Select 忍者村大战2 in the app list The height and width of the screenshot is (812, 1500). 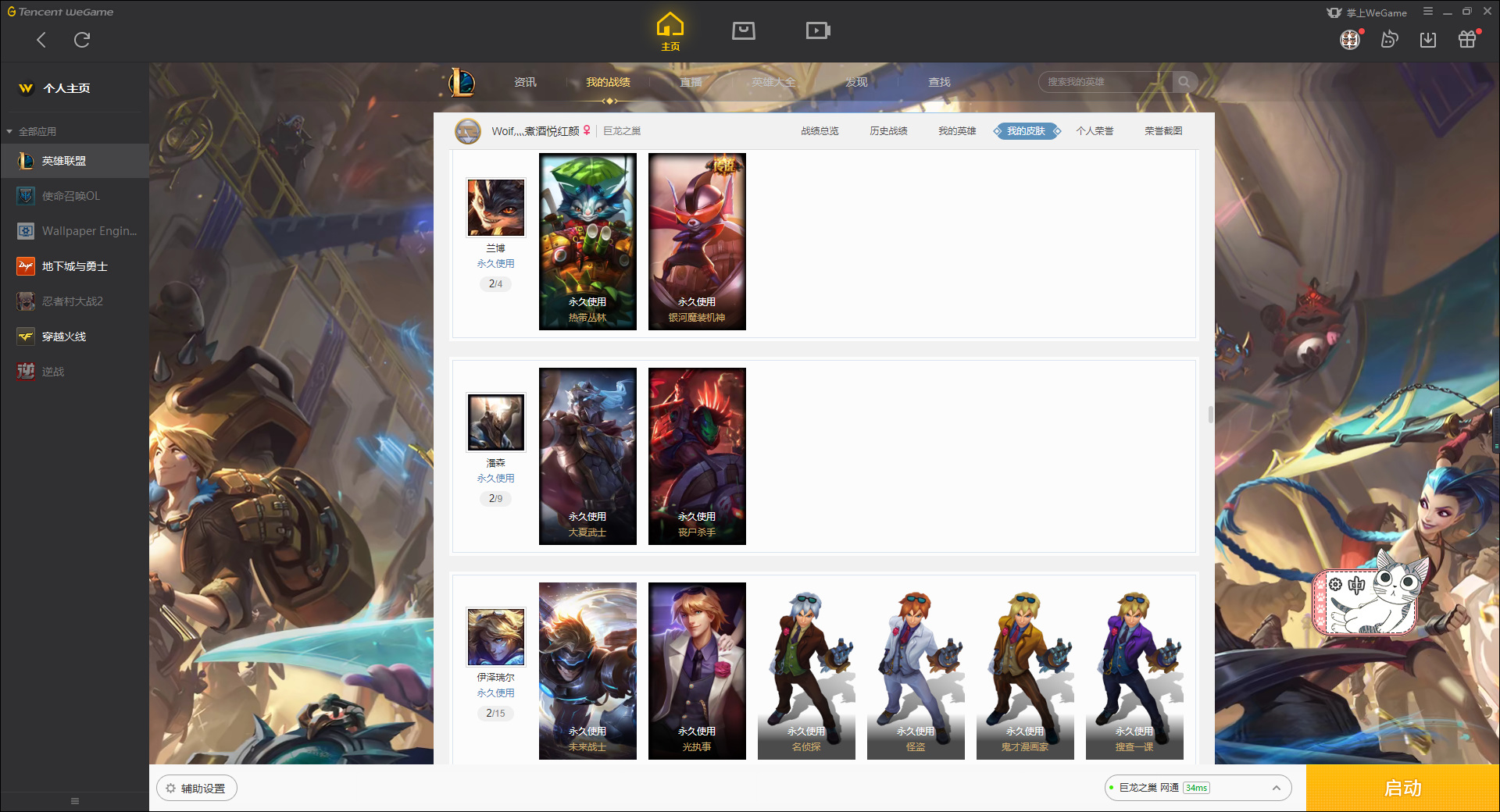click(x=74, y=301)
